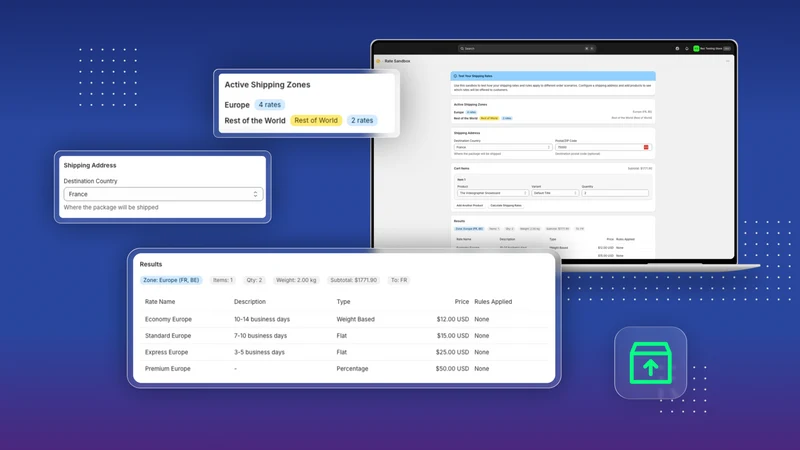The height and width of the screenshot is (450, 800).
Task: Click Shipping Address heading in the card
Action: (90, 165)
